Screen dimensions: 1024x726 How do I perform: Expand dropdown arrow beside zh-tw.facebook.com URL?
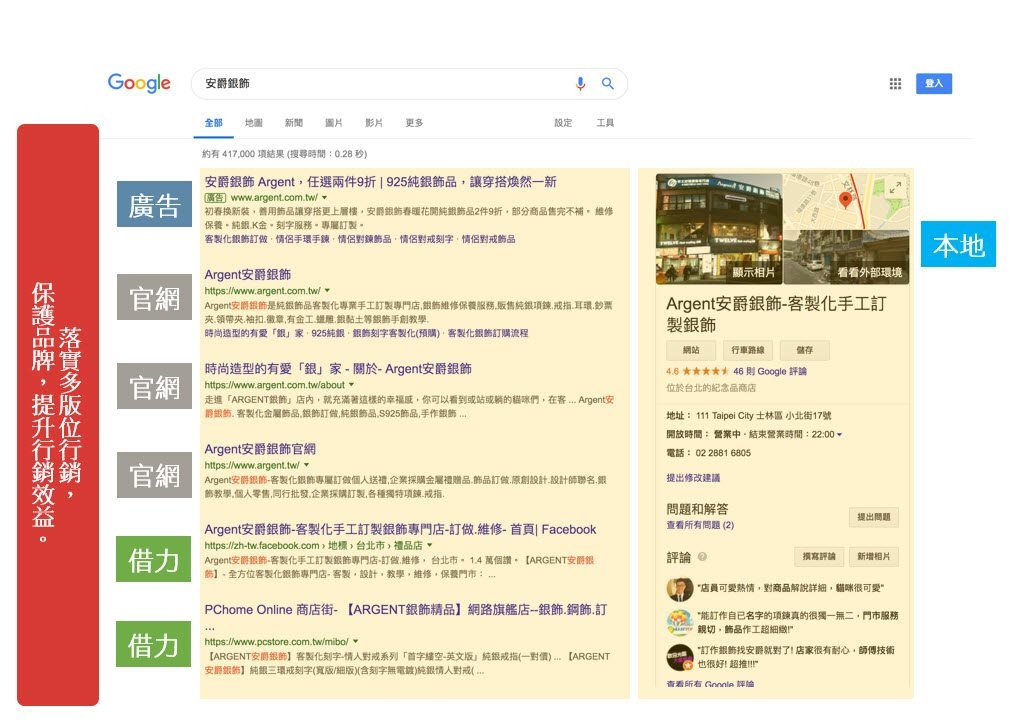[430, 546]
